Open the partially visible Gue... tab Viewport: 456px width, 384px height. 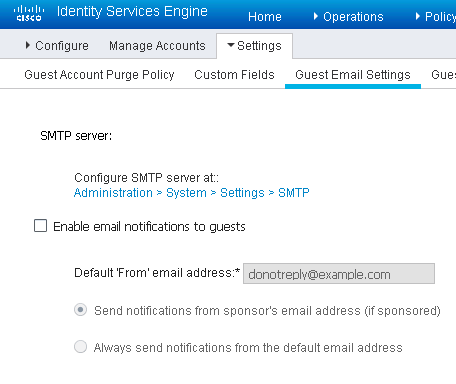(x=443, y=75)
